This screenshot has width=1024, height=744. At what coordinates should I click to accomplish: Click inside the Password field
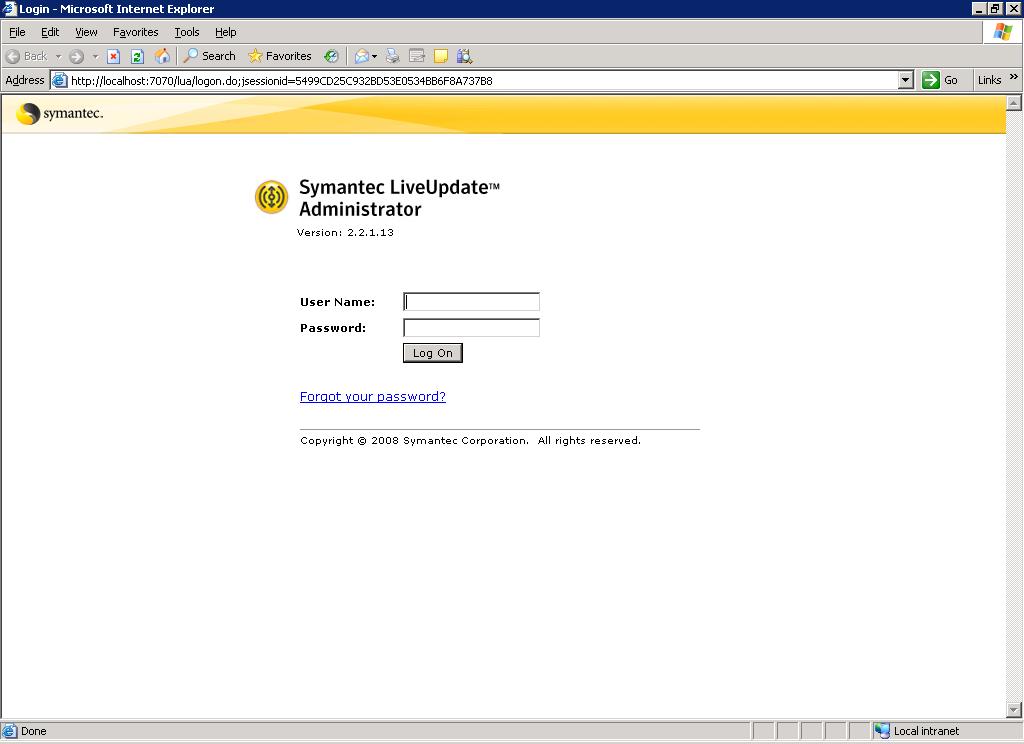pyautogui.click(x=470, y=327)
